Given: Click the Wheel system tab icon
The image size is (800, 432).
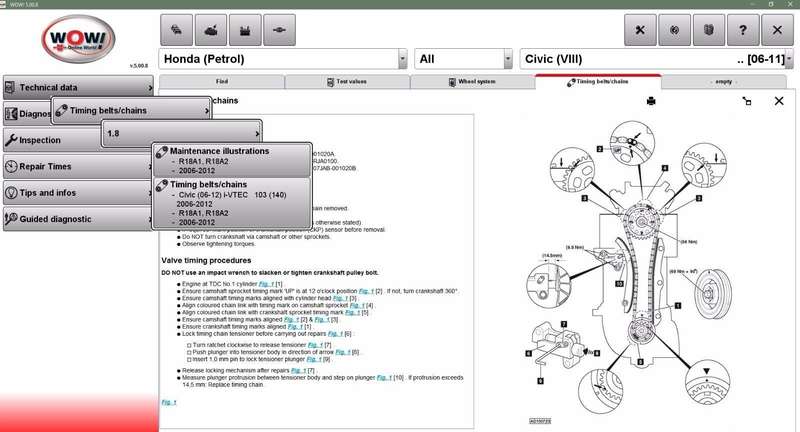Looking at the screenshot, I should 452,82.
